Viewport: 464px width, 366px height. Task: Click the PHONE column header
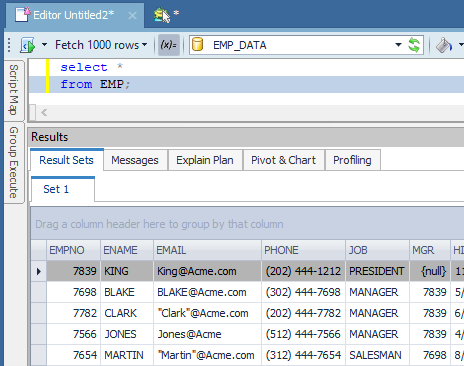303,250
